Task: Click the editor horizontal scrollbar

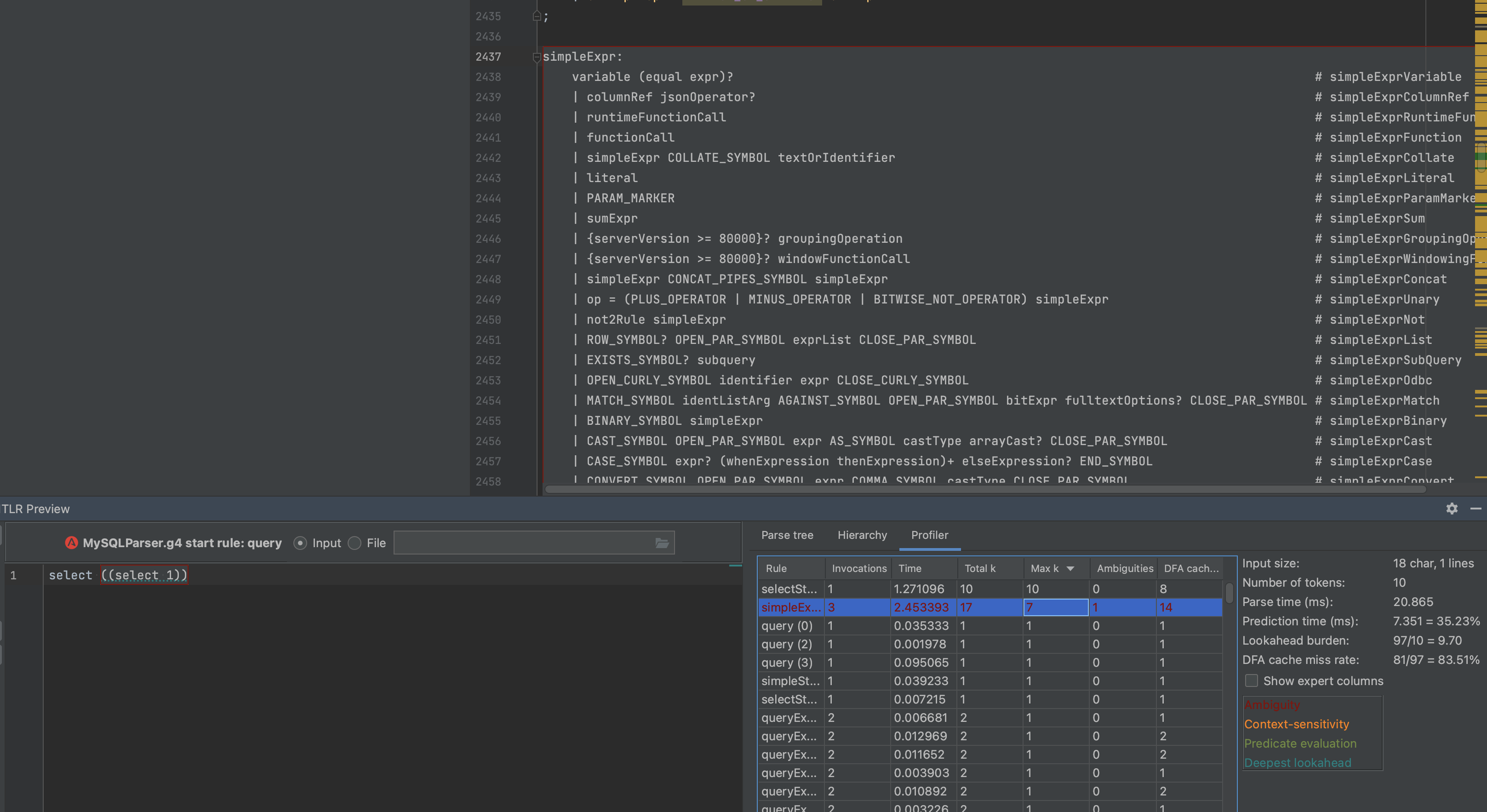Action: tap(985, 489)
